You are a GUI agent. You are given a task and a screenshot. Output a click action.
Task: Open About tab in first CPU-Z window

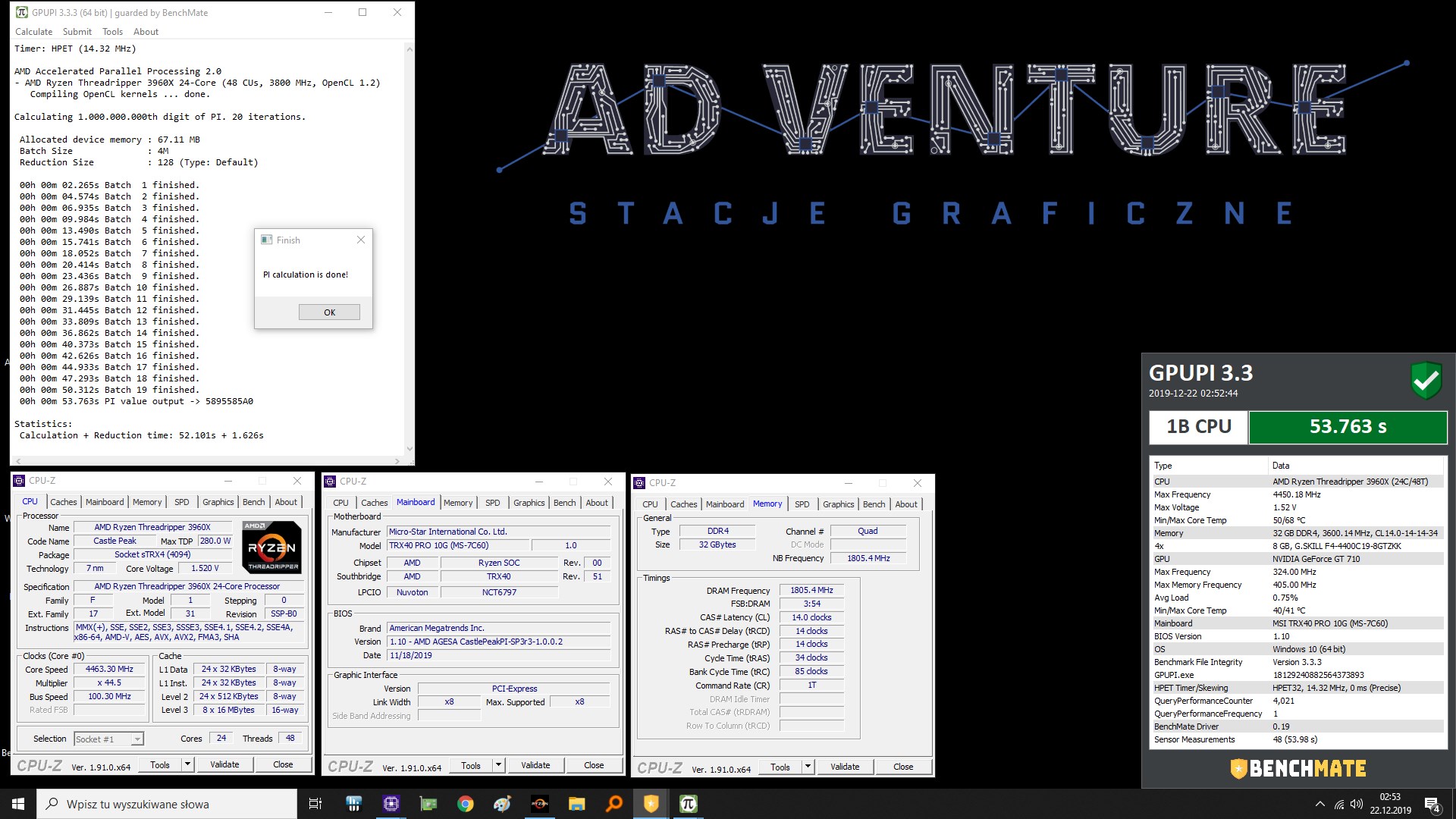tap(286, 502)
